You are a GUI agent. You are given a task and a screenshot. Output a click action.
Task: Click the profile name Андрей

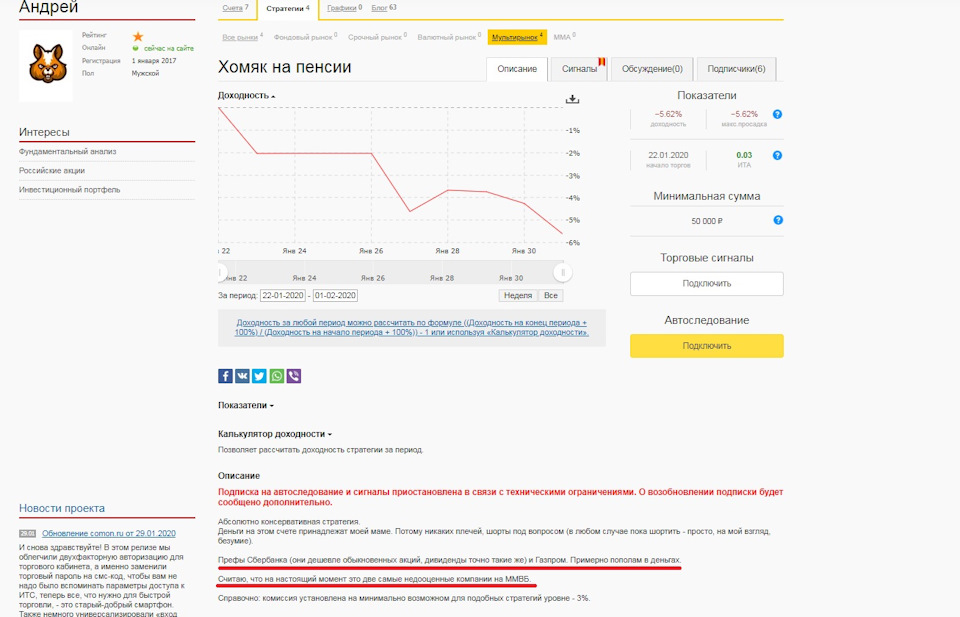[x=48, y=7]
